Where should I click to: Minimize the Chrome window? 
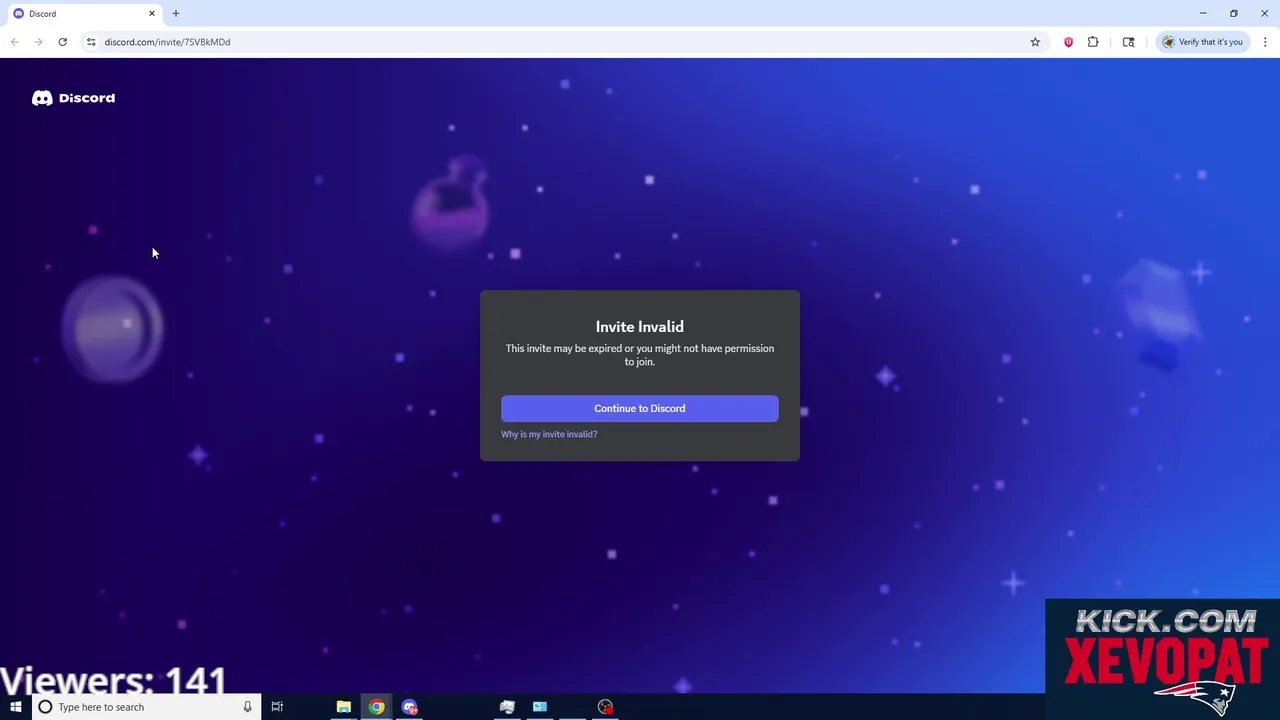(1203, 13)
